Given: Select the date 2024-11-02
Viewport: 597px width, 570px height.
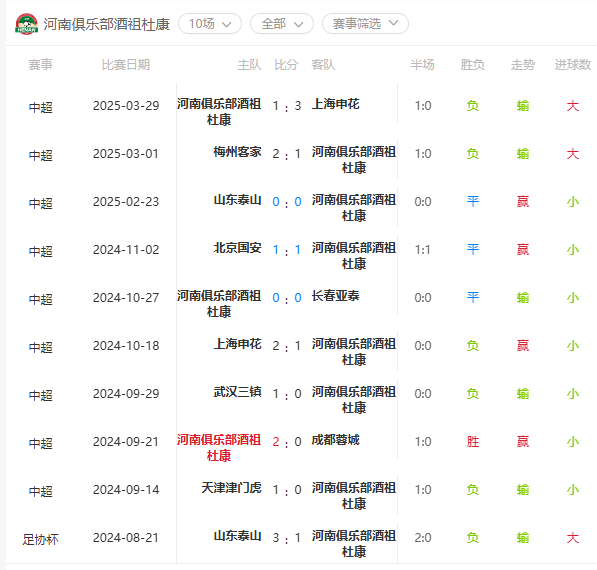Looking at the screenshot, I should click(126, 249).
